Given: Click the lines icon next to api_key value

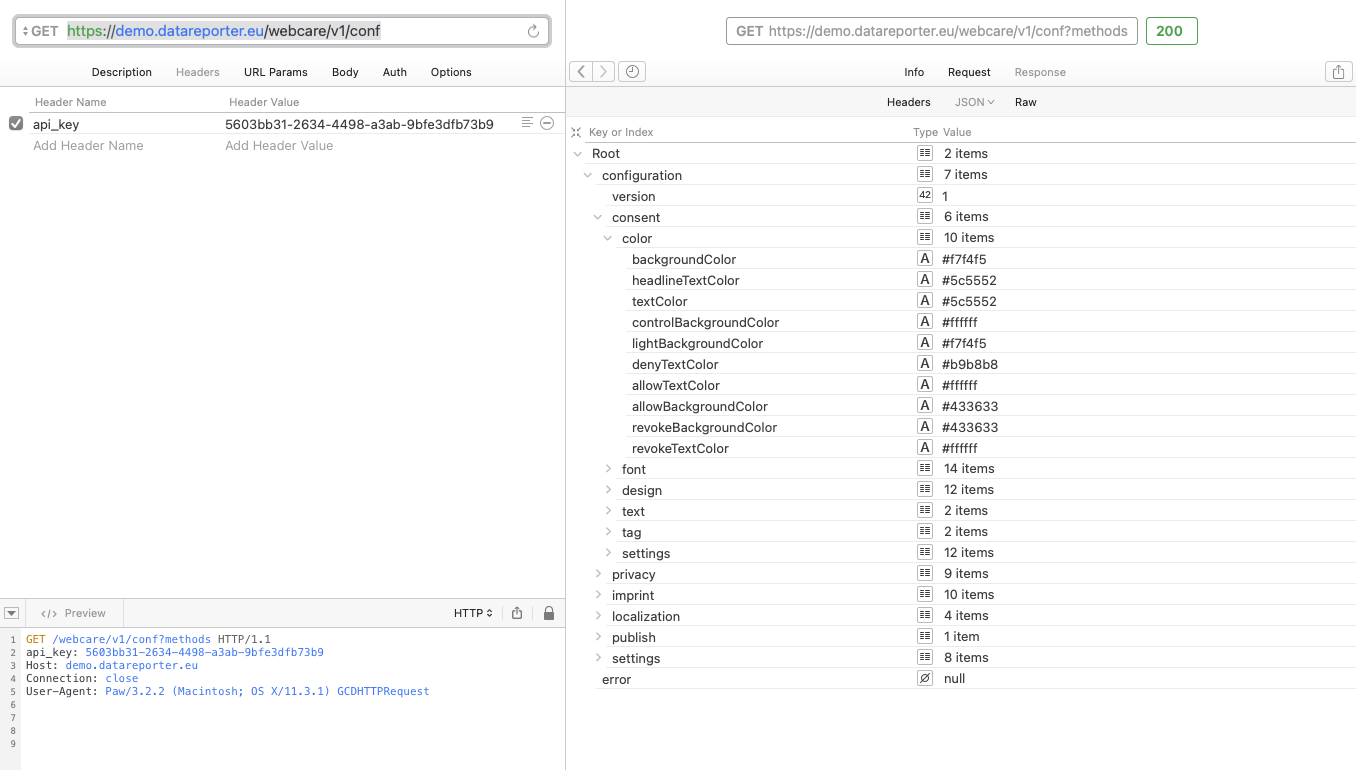Looking at the screenshot, I should pos(526,122).
